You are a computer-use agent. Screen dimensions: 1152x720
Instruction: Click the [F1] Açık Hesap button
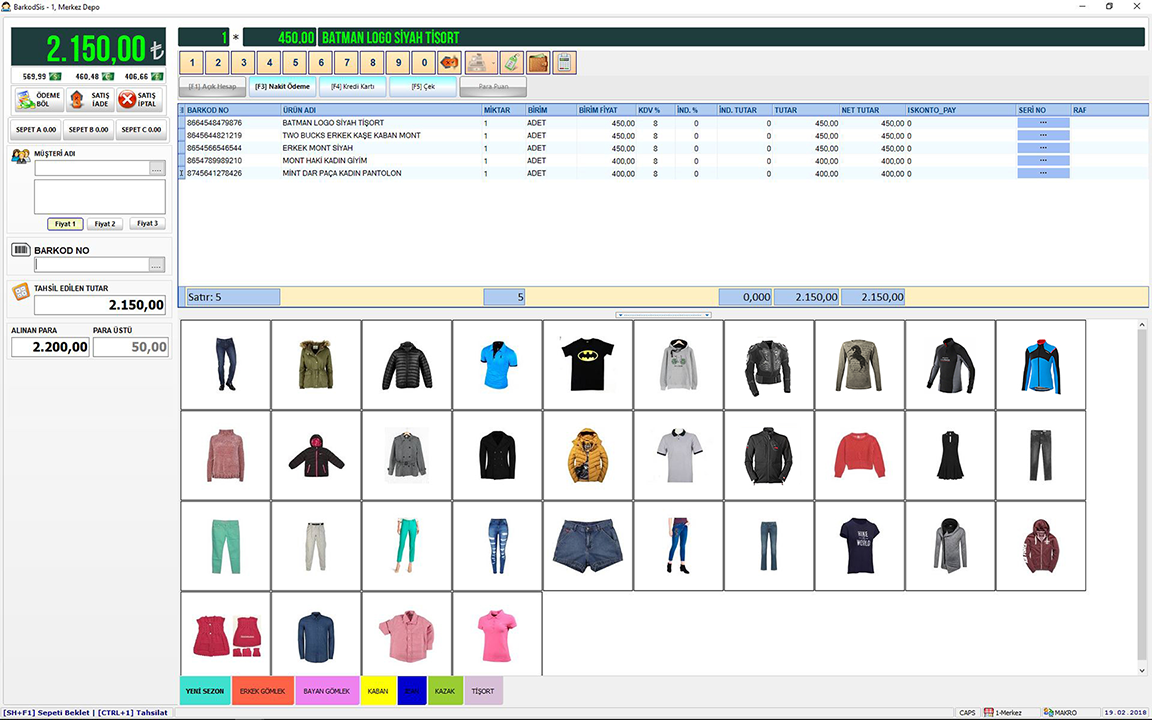212,87
